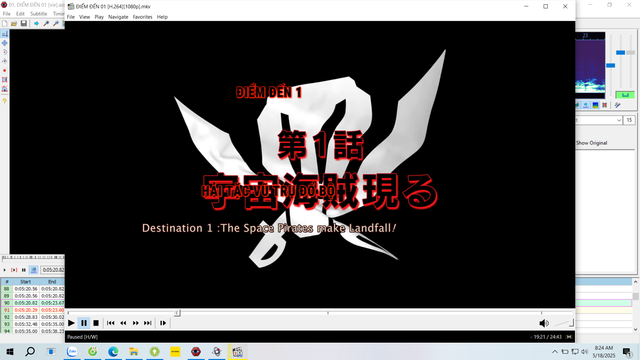Select the blue Drag subtitles tool in Aegisub
The height and width of the screenshot is (360, 640).
pyautogui.click(x=4, y=43)
